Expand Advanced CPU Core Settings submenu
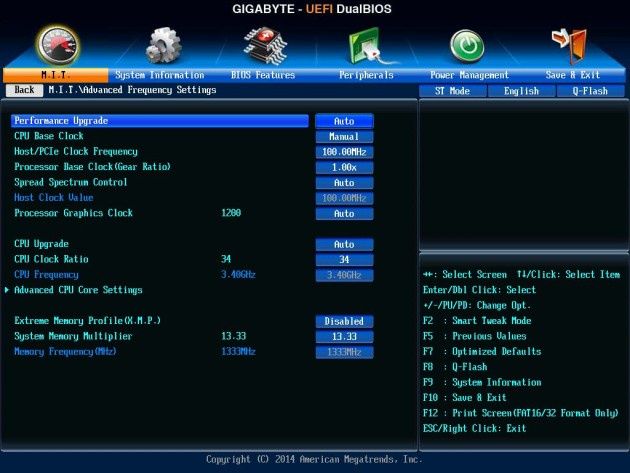 pyautogui.click(x=78, y=290)
